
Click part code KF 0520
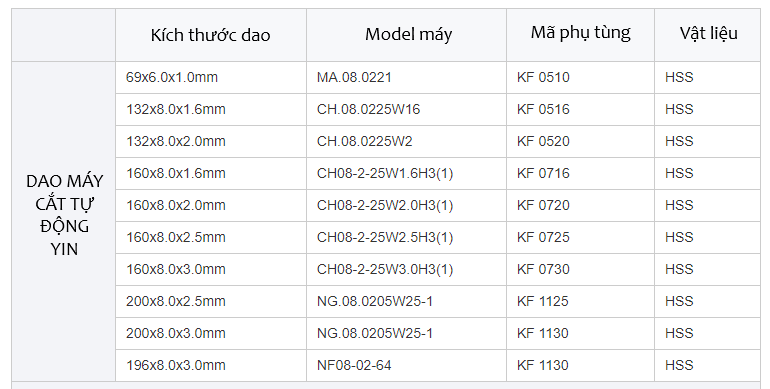point(580,141)
